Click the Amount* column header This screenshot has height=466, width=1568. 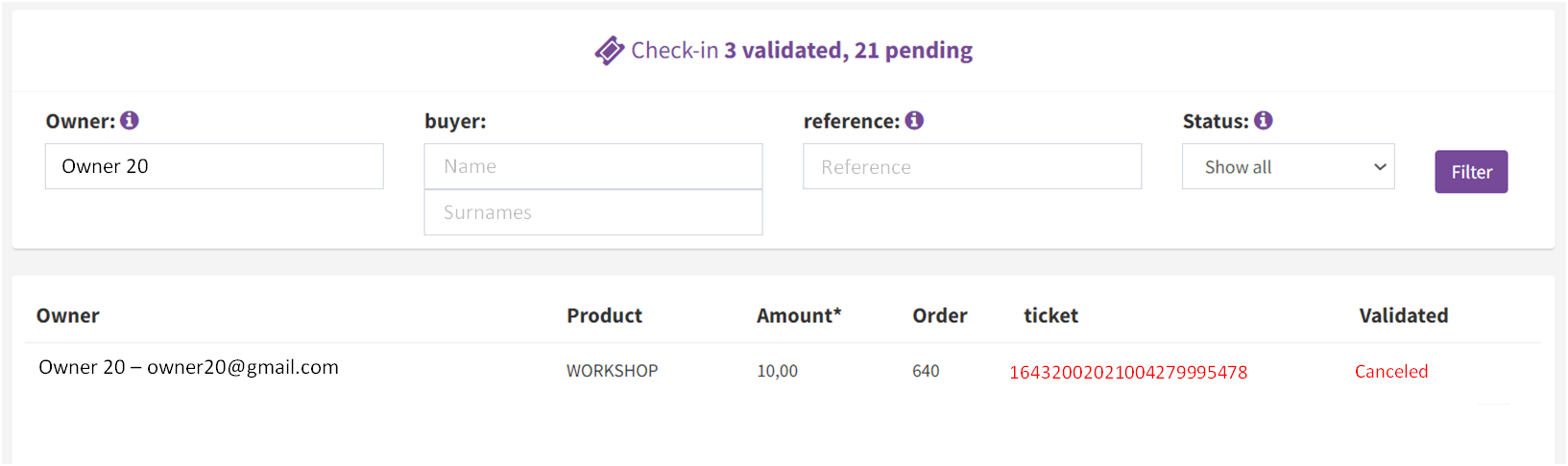[x=799, y=316]
